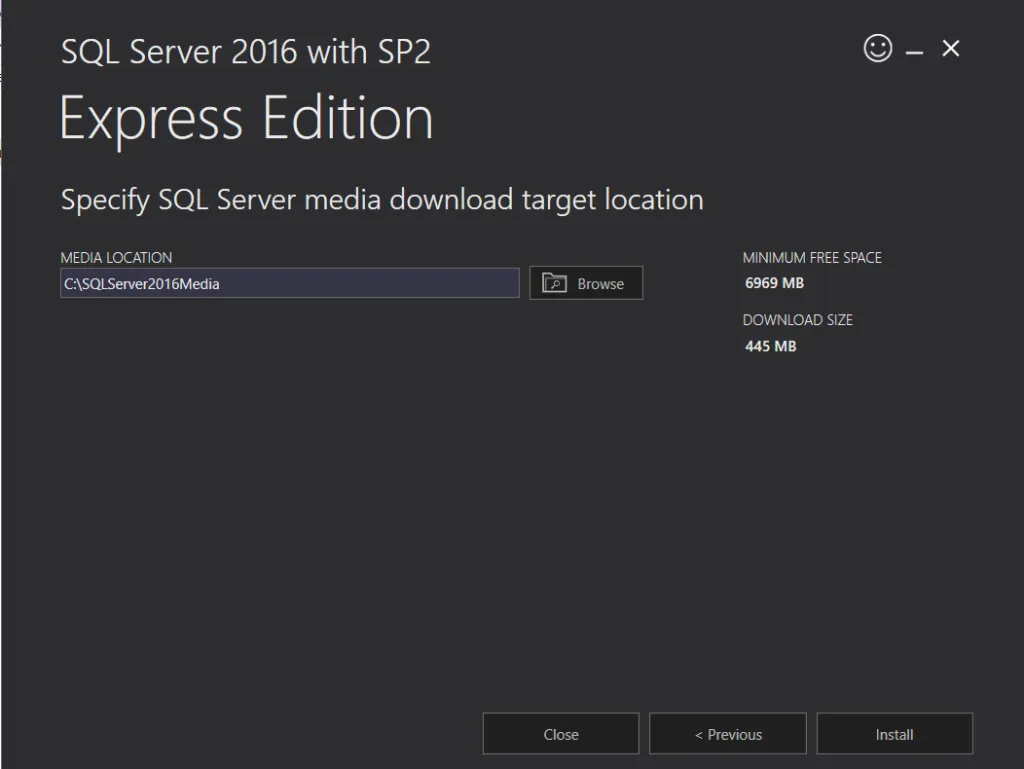Screen dimensions: 1024x769
Task: Click the MINIMUM FREE SPACE label
Action: [811, 257]
